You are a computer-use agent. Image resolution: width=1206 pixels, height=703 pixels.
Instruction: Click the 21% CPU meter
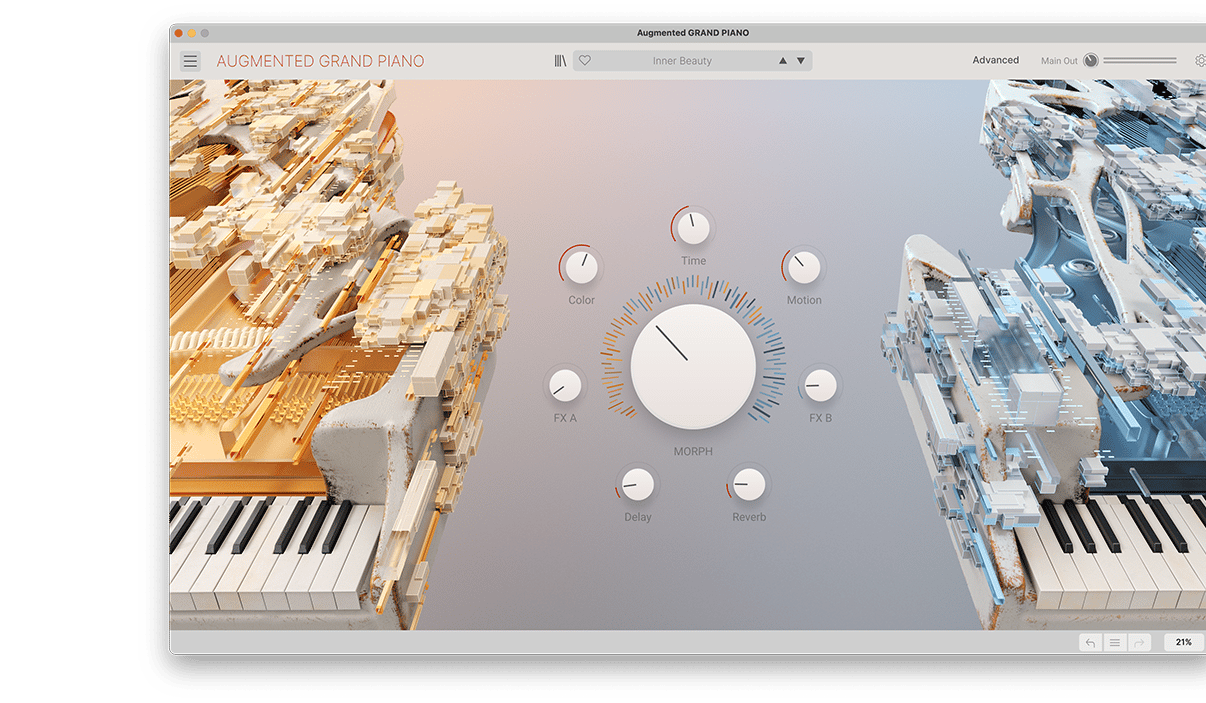click(1184, 642)
